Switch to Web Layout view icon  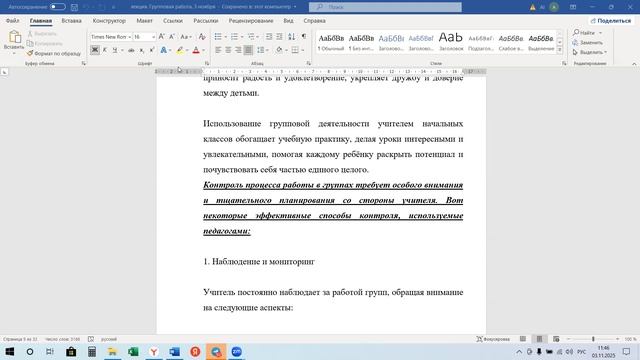[x=556, y=339]
